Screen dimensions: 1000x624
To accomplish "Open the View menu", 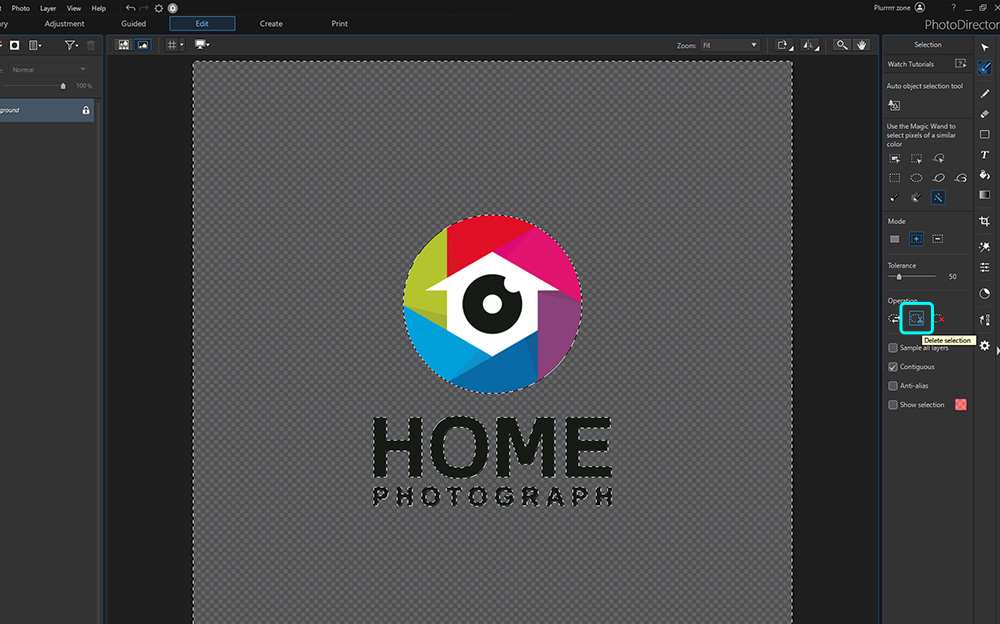I will pyautogui.click(x=74, y=8).
